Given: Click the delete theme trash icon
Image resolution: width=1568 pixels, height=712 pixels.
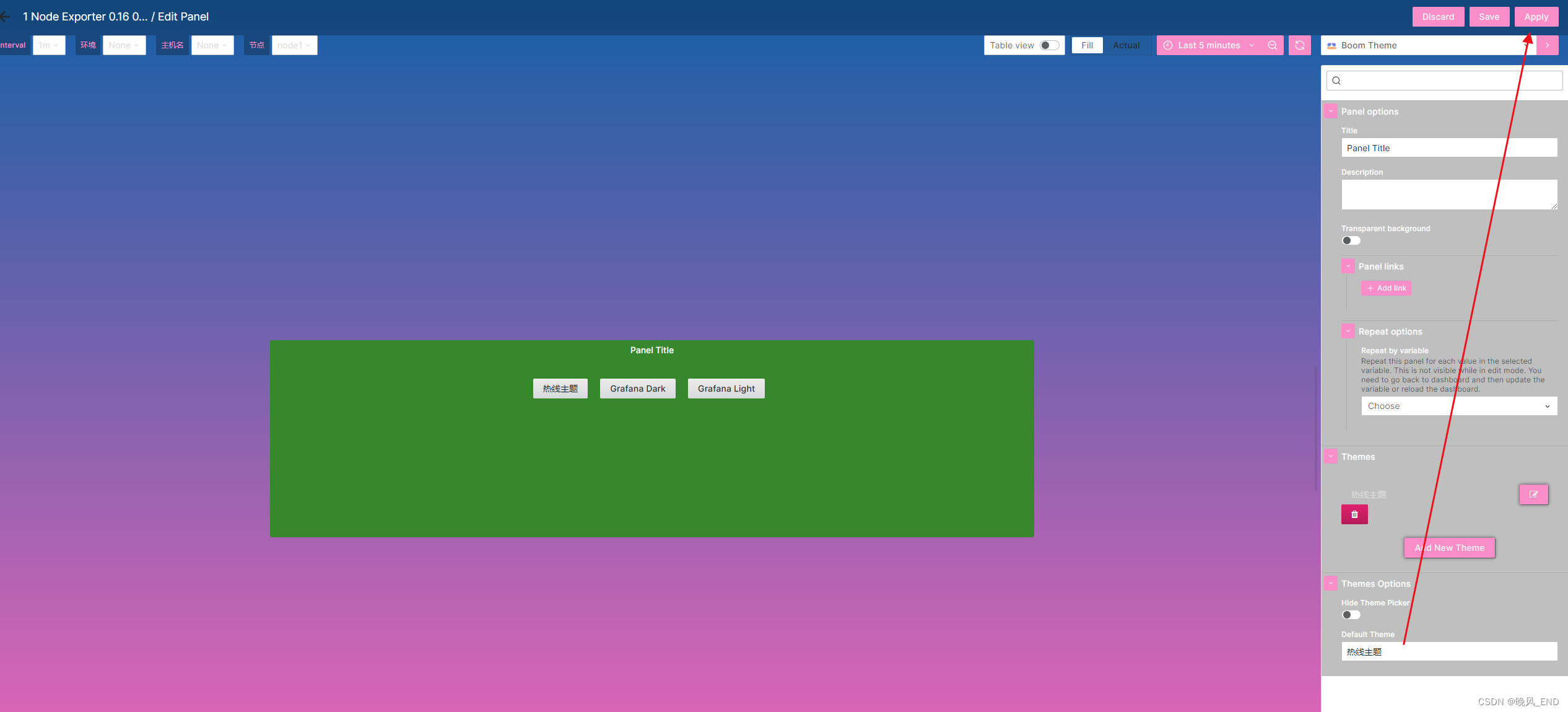Looking at the screenshot, I should [x=1354, y=514].
